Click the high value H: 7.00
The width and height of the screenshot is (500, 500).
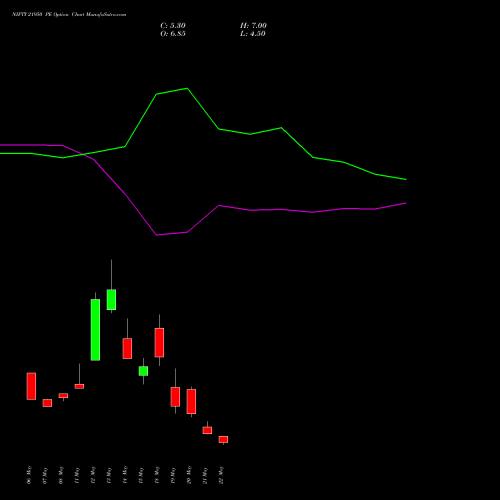pyautogui.click(x=253, y=26)
